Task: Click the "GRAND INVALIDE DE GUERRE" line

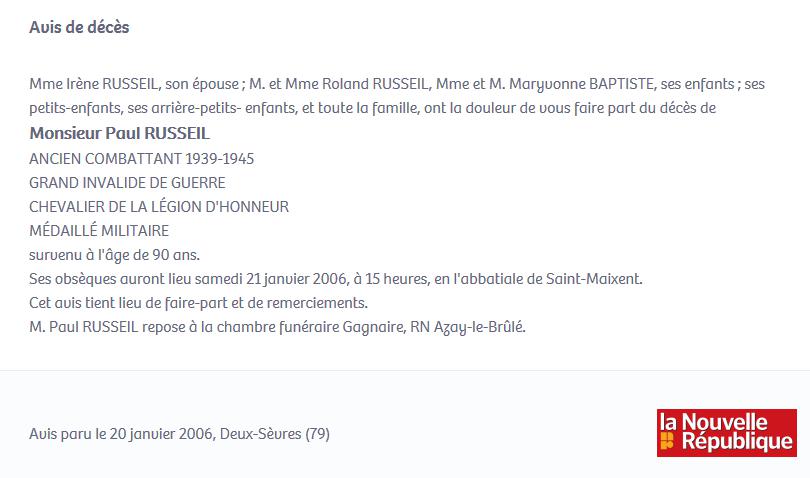Action: 127,182
